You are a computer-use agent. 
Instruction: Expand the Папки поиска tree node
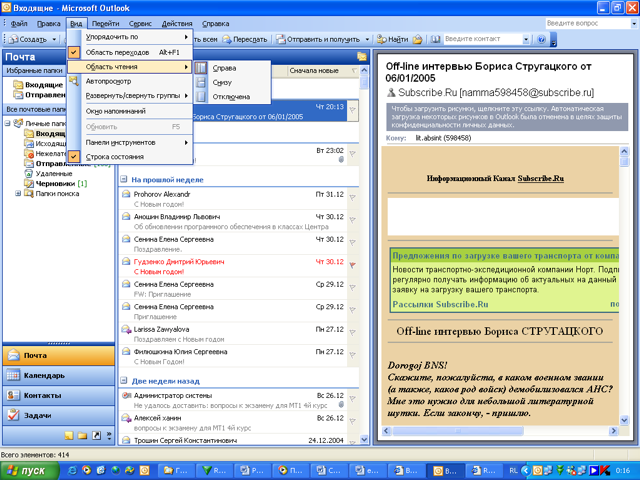tap(18, 193)
